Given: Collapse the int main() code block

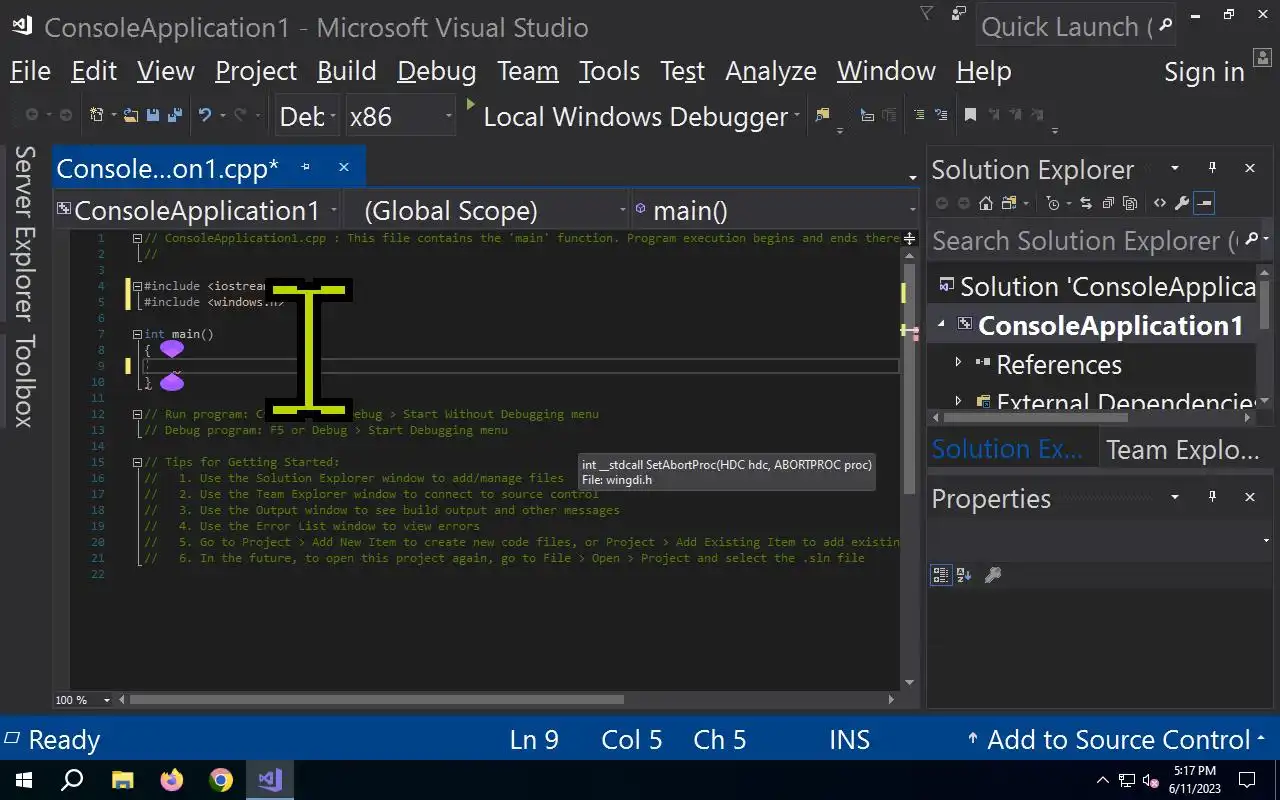Looking at the screenshot, I should click(x=137, y=334).
